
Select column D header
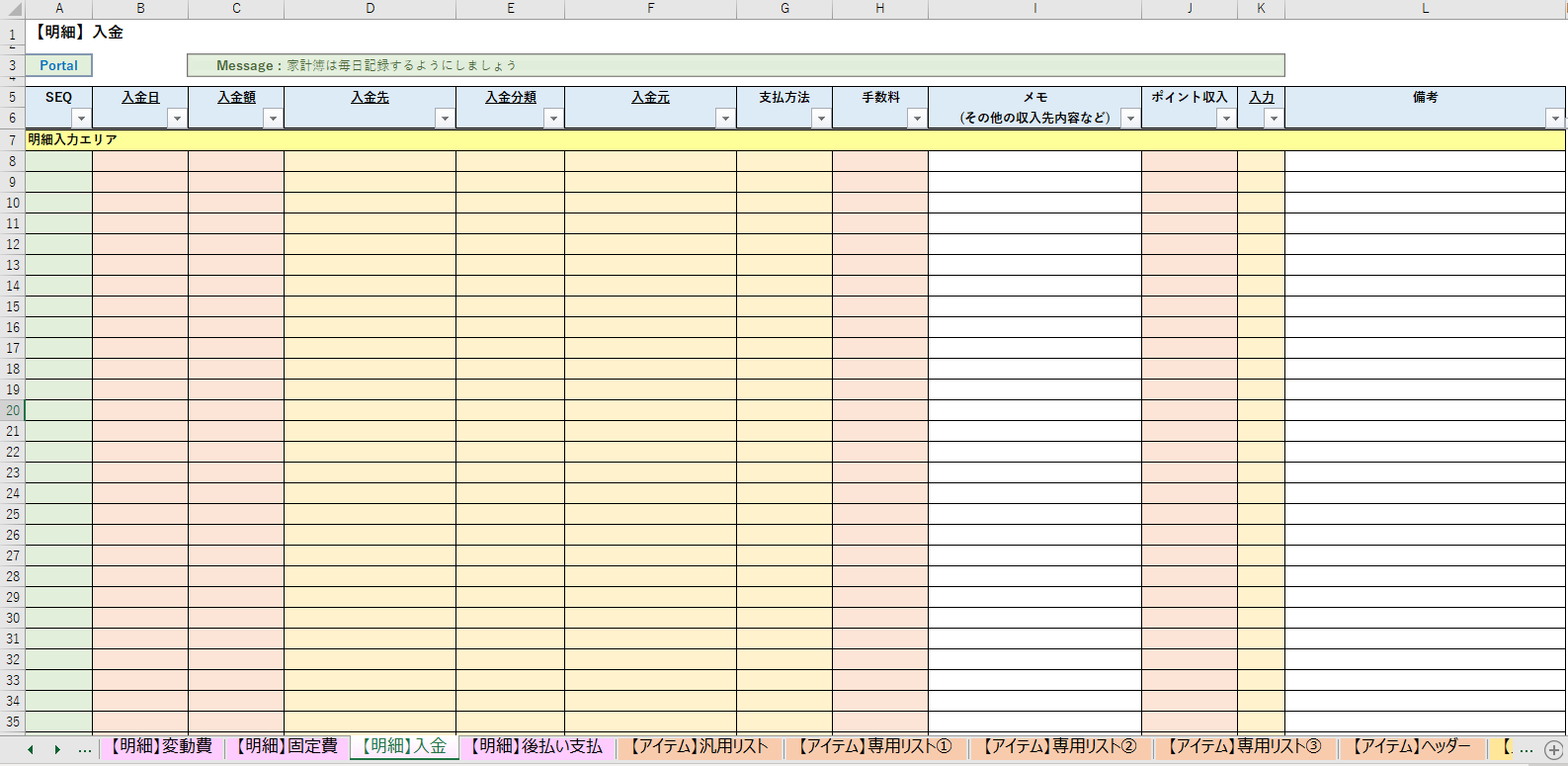[x=370, y=9]
